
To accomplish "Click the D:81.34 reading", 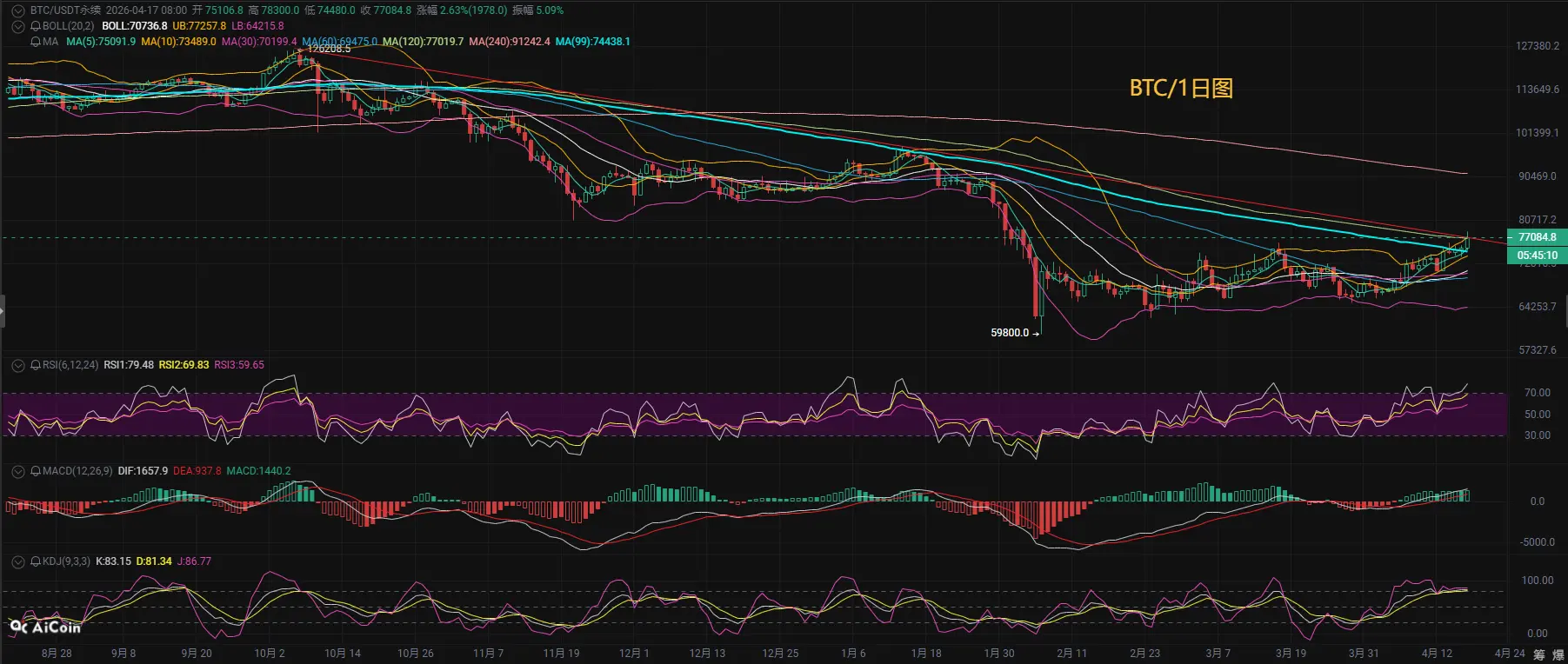I will tap(154, 561).
